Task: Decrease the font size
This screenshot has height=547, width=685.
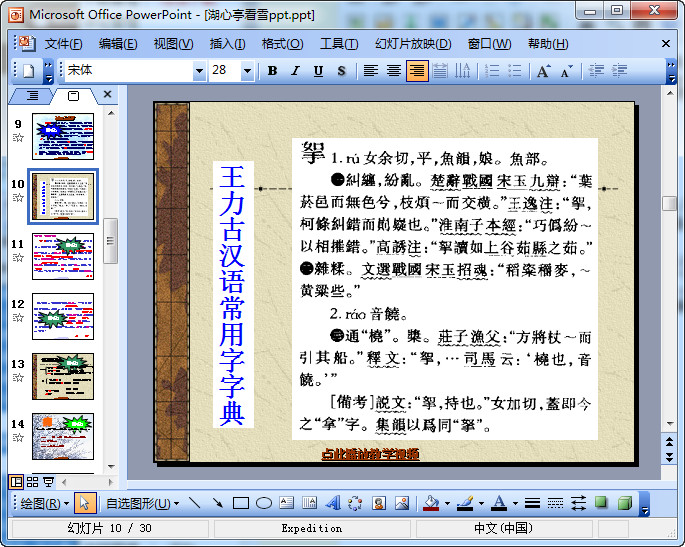Action: 566,70
